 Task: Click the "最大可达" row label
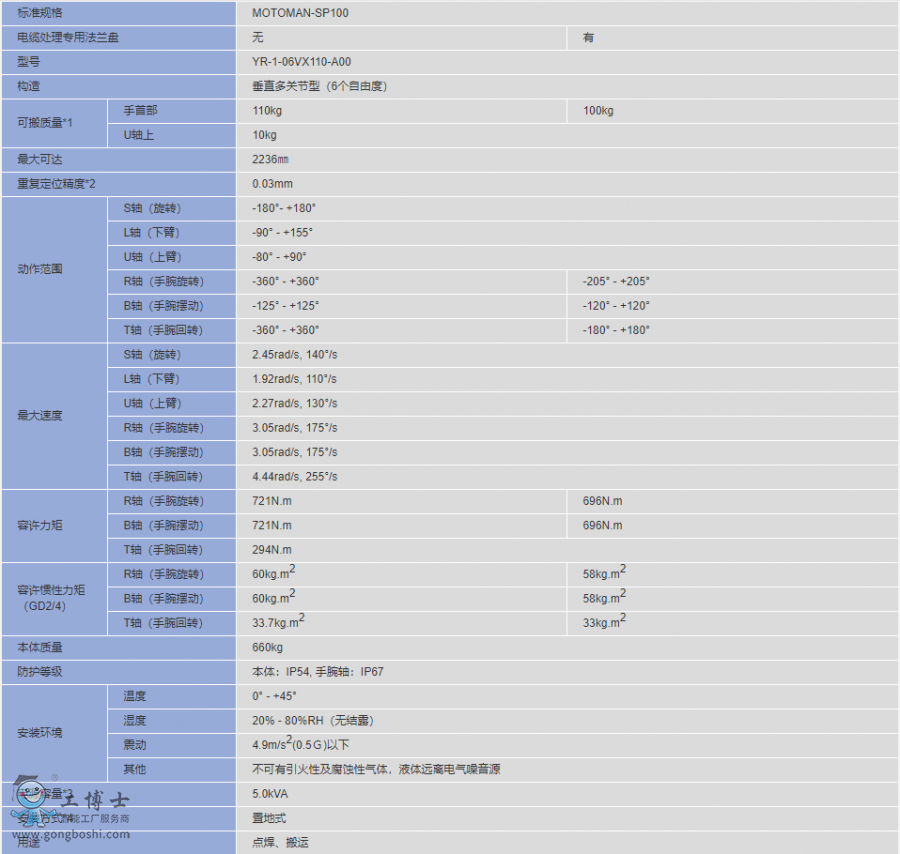click(x=40, y=160)
